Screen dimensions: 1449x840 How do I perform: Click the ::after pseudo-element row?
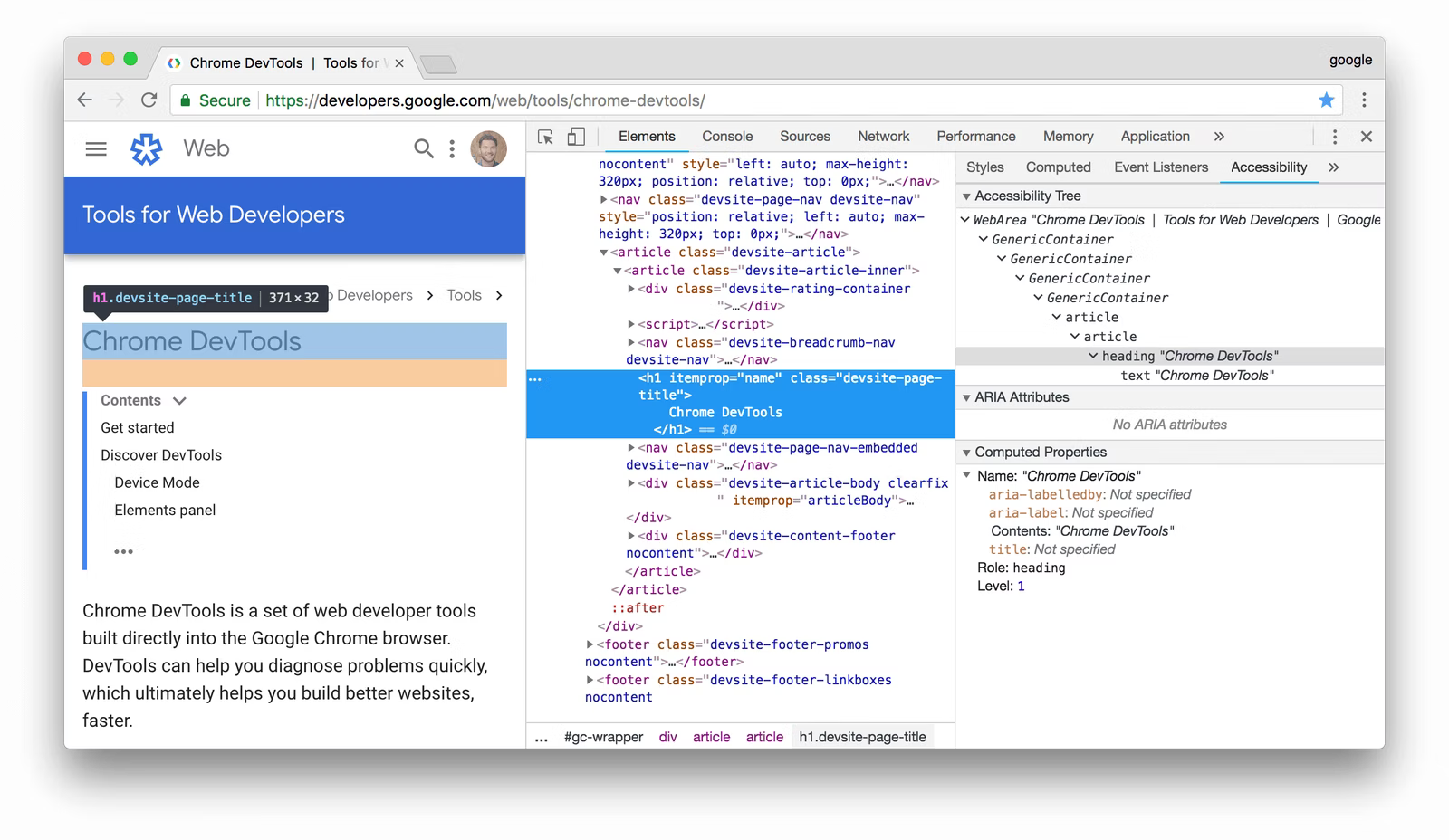pyautogui.click(x=638, y=608)
